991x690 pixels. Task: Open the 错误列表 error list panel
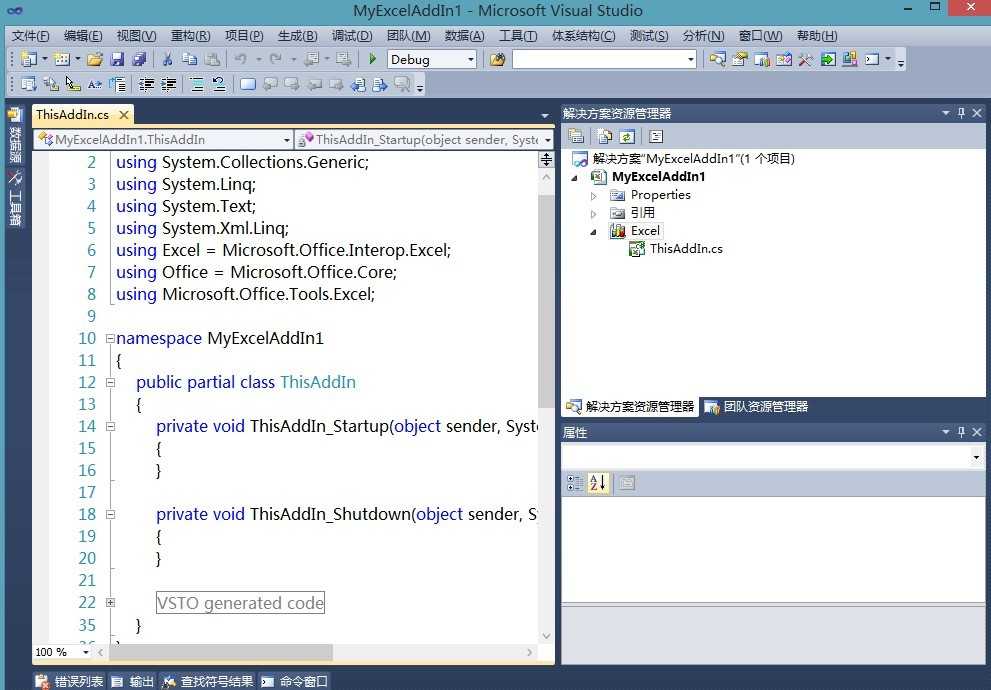tap(69, 681)
